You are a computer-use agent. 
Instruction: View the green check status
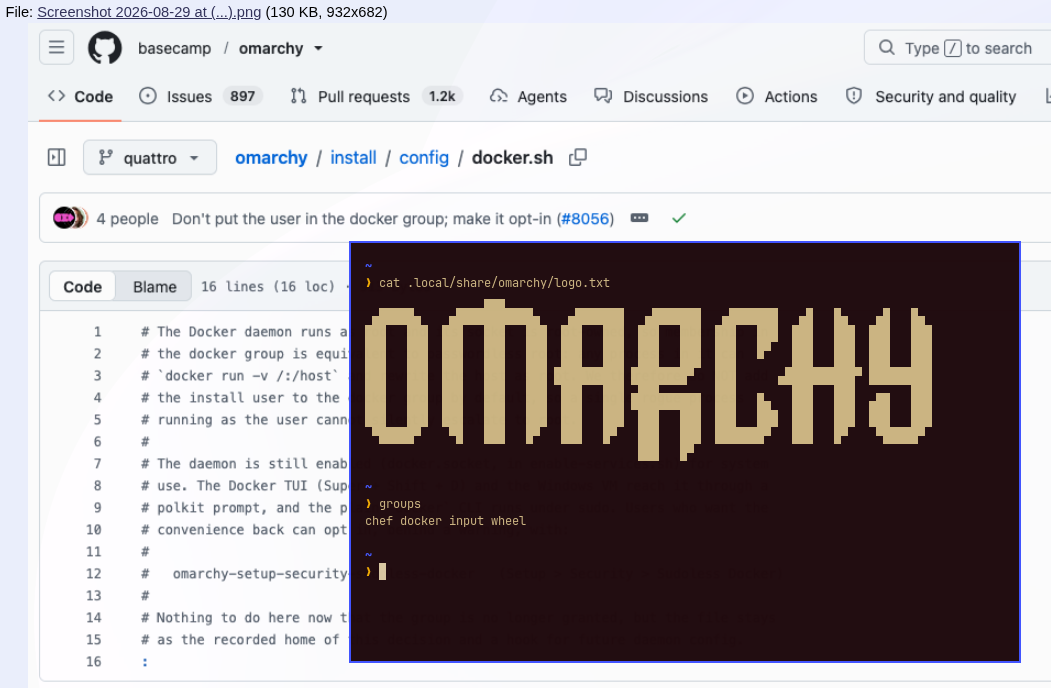[679, 218]
